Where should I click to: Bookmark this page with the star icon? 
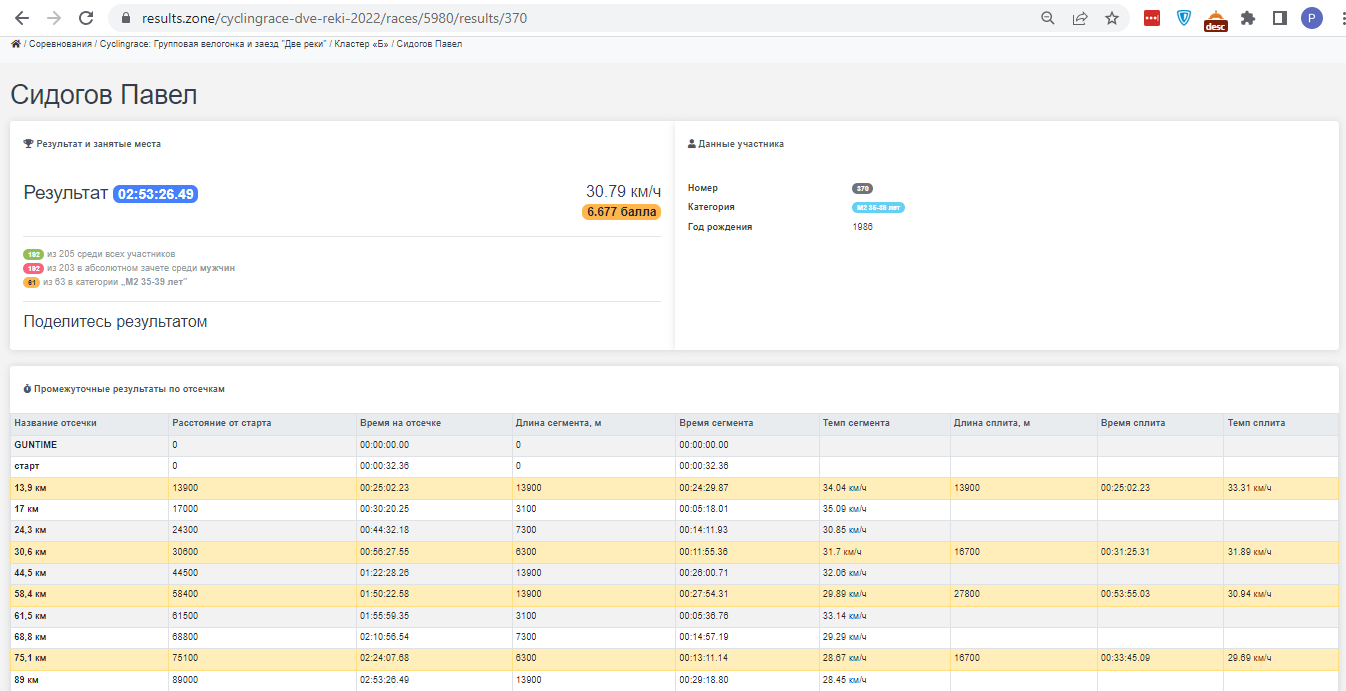(1111, 18)
